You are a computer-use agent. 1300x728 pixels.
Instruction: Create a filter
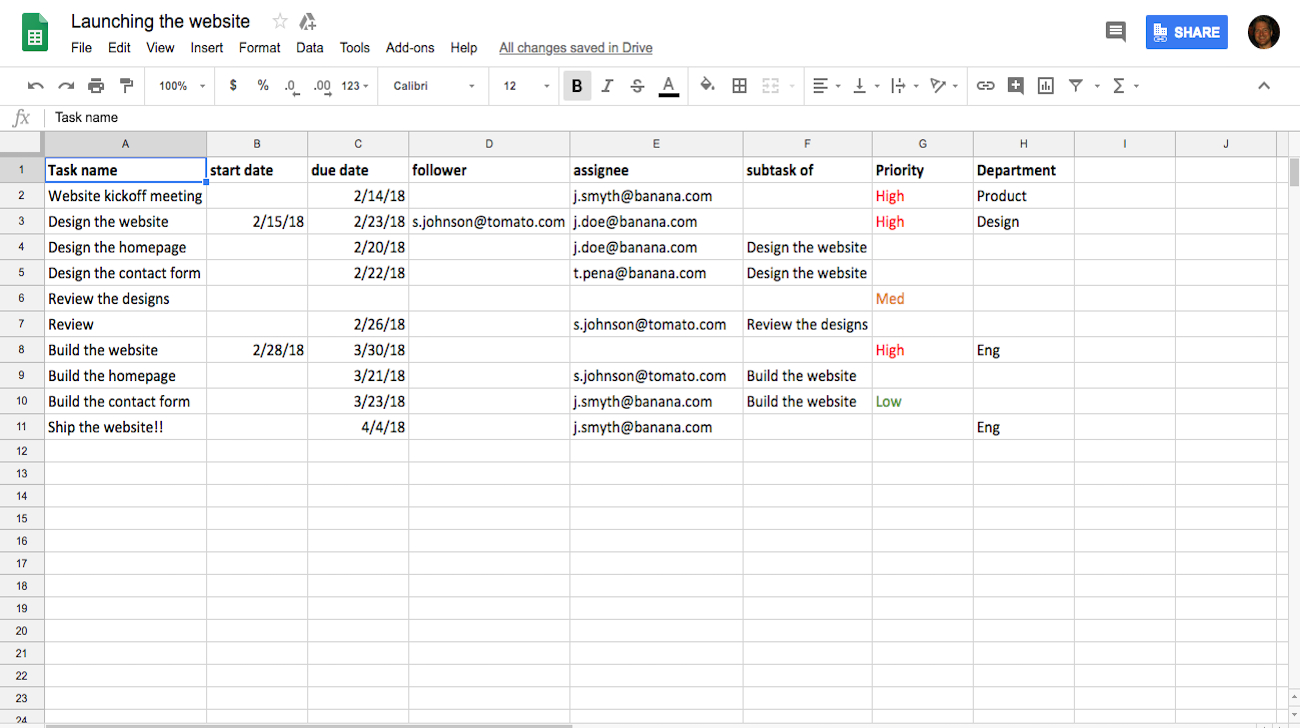(1077, 85)
